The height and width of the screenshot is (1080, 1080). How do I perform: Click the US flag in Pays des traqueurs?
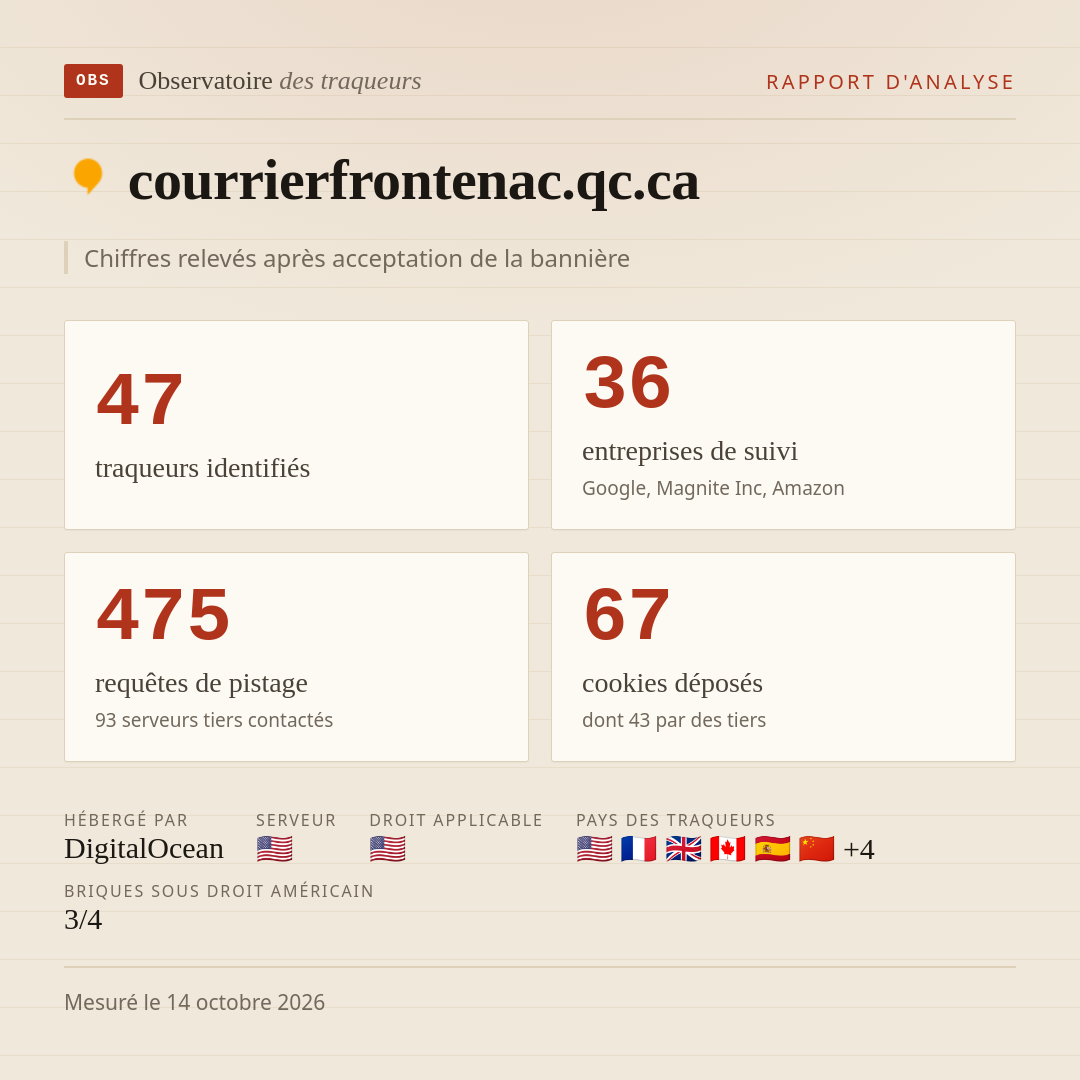point(594,849)
